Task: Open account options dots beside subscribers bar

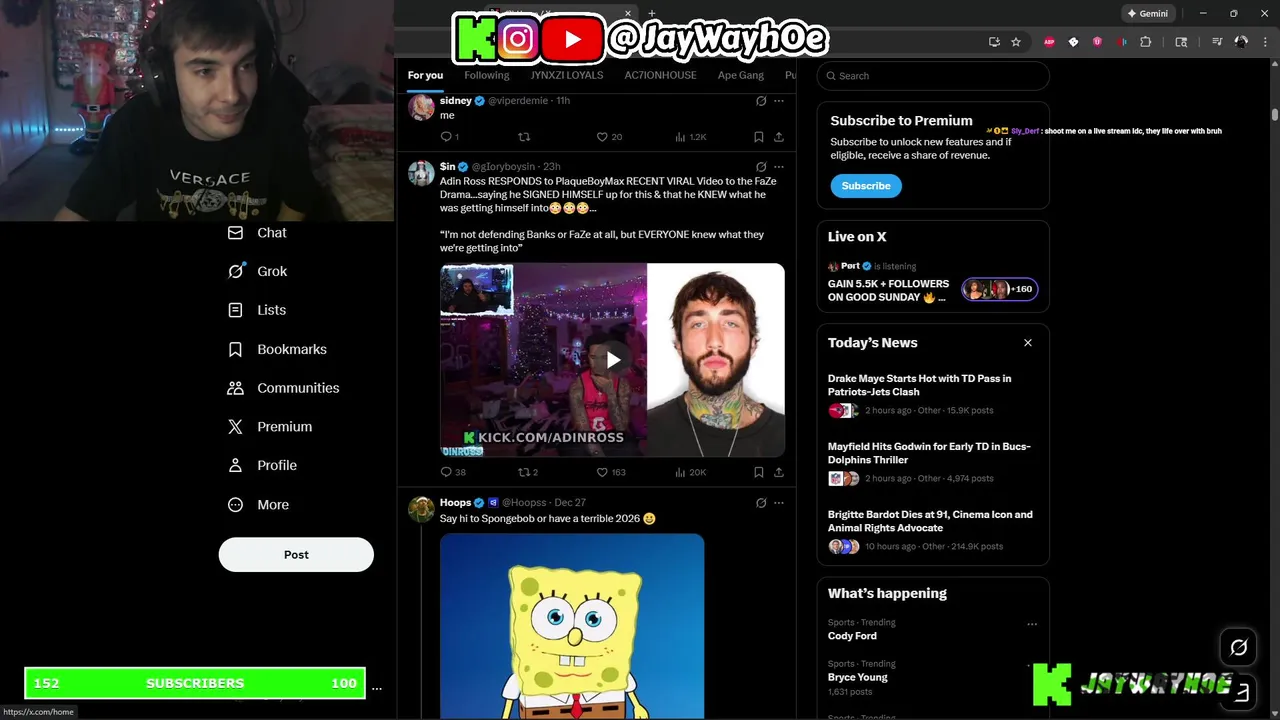Action: point(377,688)
